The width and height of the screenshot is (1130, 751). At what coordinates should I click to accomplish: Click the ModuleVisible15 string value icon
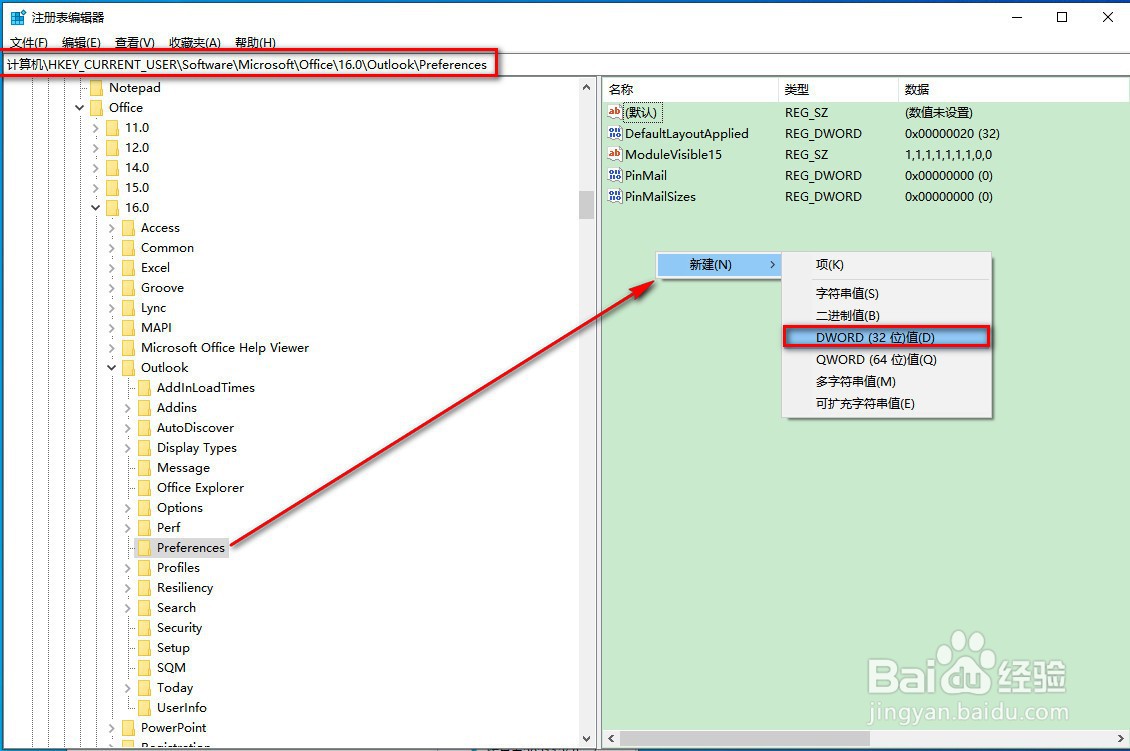coord(615,154)
